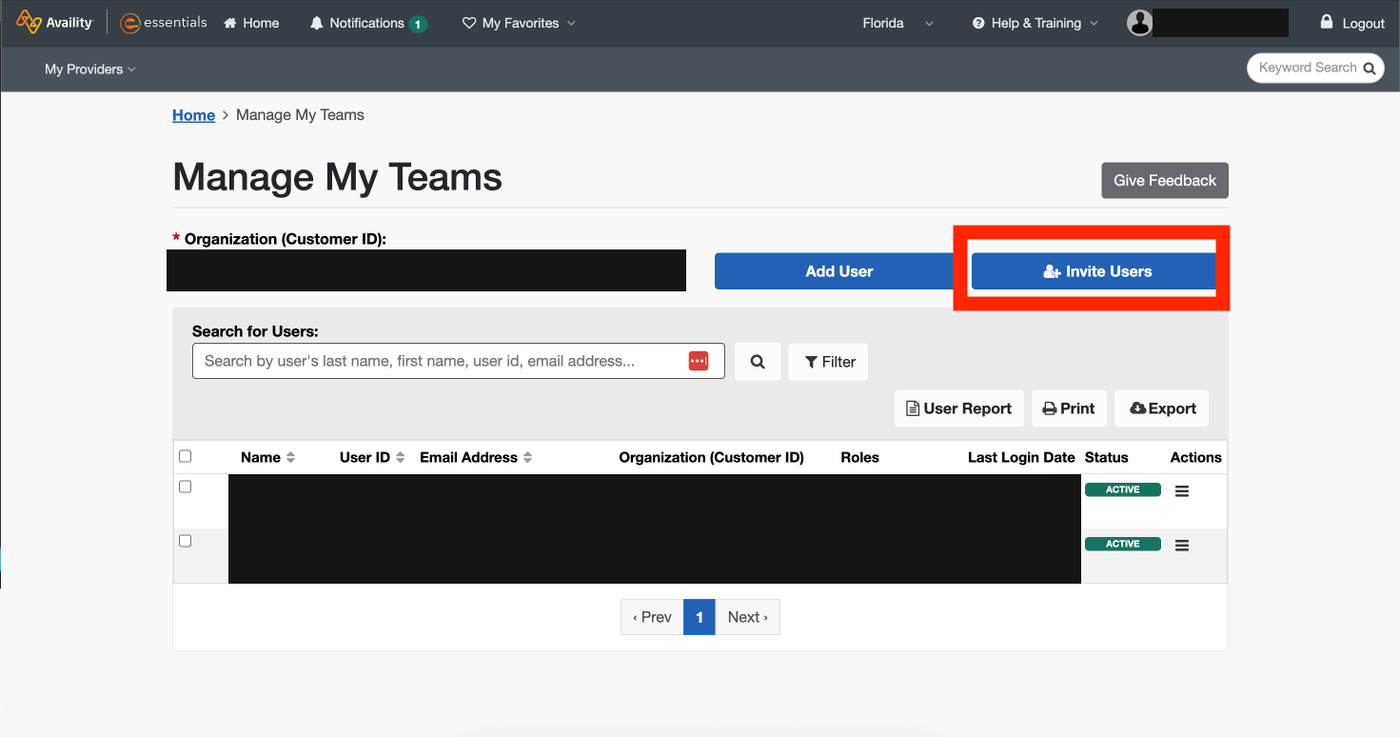Click Logout
The height and width of the screenshot is (737, 1400).
(1352, 23)
